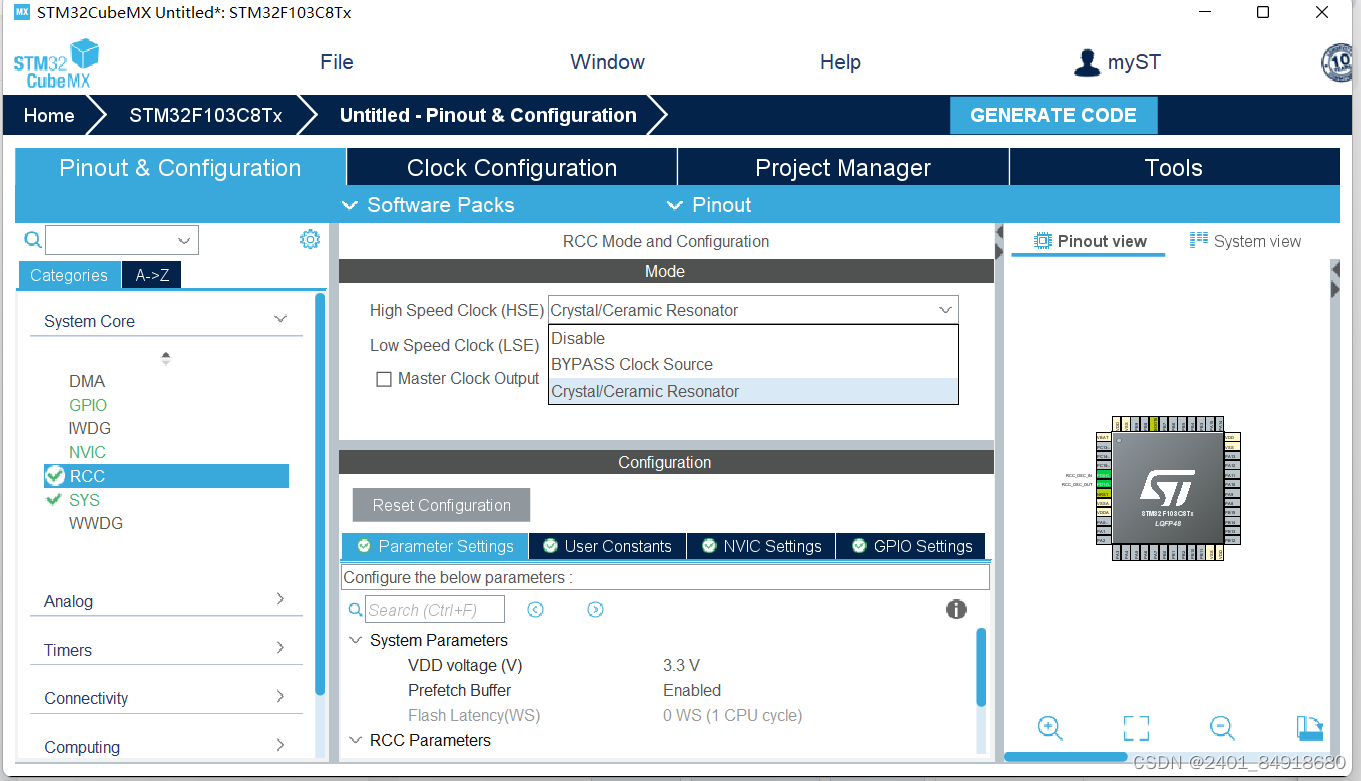Switch to Clock Configuration tab
Viewport: 1361px width, 781px height.
[512, 168]
